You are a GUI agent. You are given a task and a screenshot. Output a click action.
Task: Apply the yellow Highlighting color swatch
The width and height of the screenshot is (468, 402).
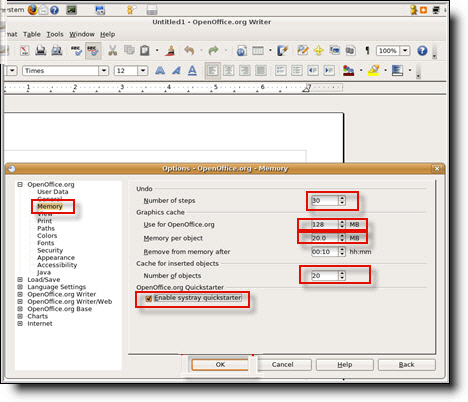pyautogui.click(x=373, y=70)
